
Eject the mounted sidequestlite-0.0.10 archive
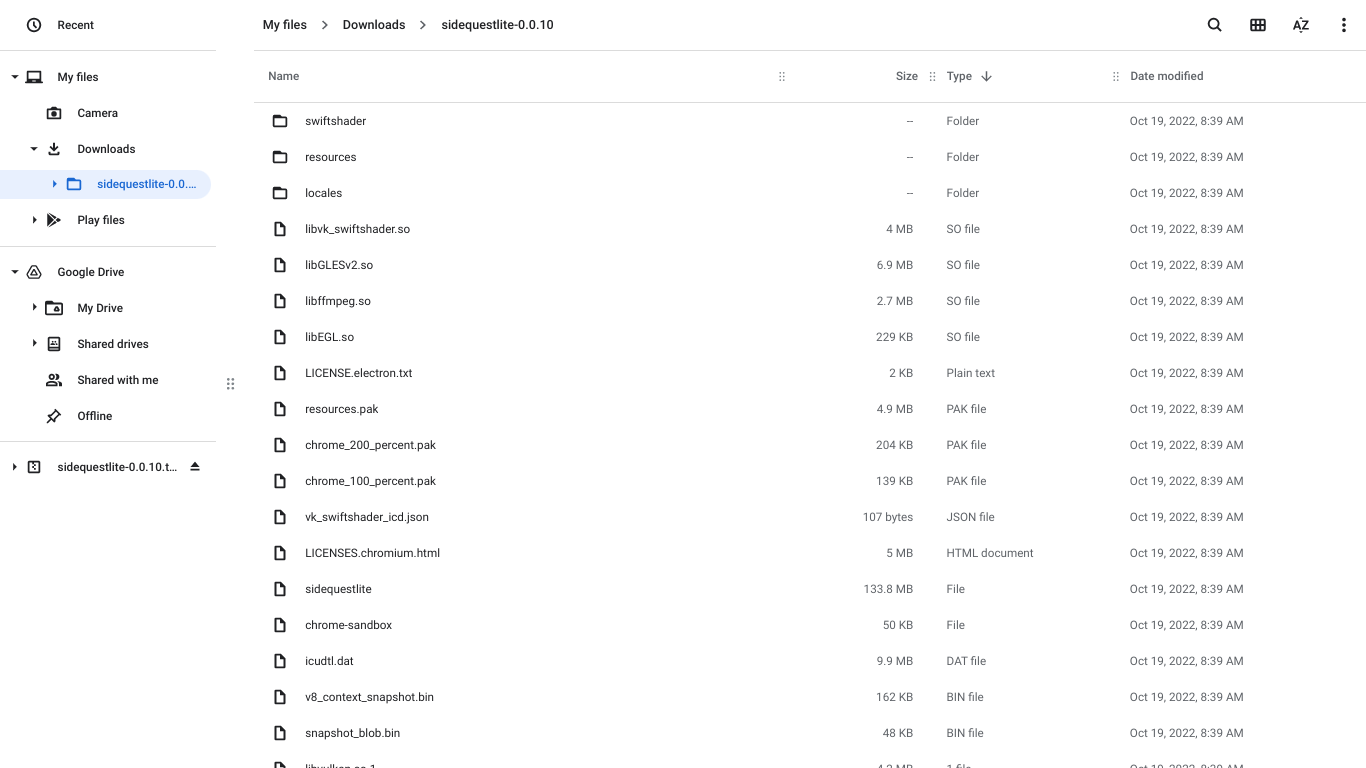pos(195,466)
